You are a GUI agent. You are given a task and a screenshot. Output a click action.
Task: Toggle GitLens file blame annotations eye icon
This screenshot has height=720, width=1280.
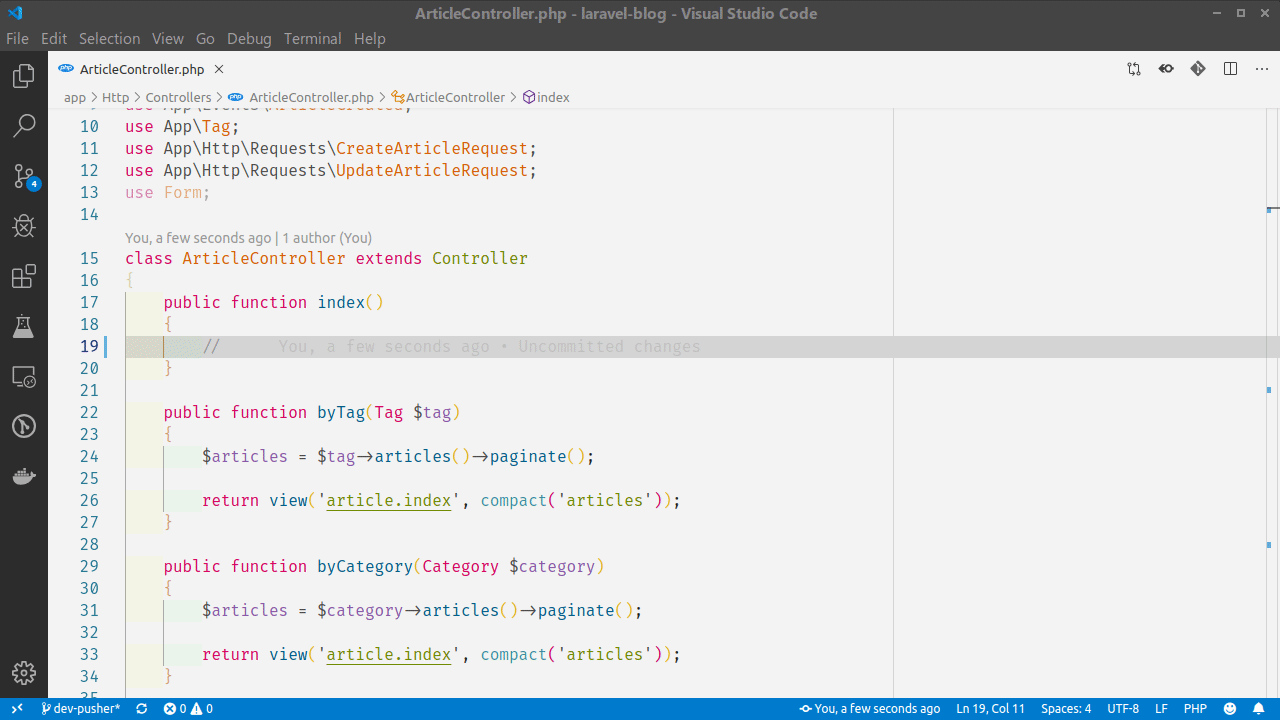pyautogui.click(x=1165, y=68)
